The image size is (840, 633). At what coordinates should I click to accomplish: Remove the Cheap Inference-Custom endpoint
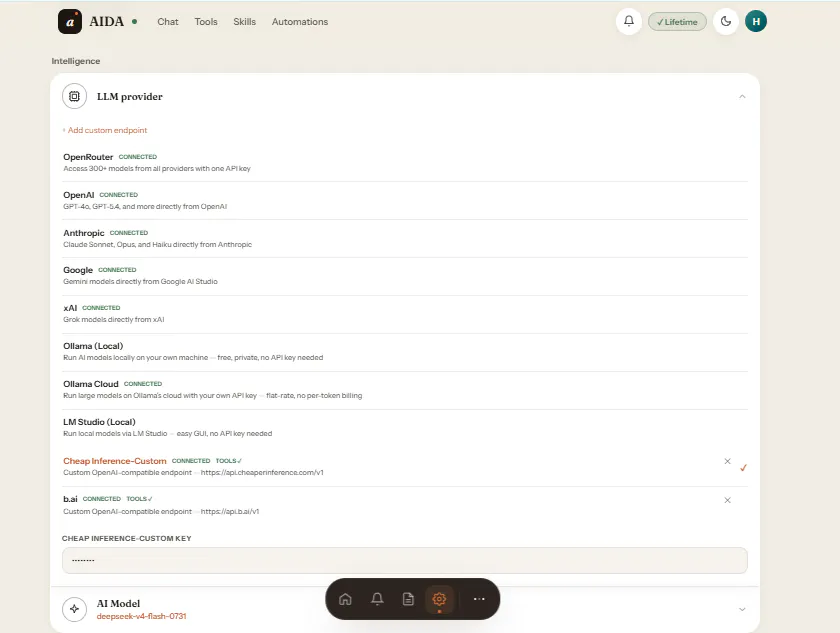tap(728, 461)
